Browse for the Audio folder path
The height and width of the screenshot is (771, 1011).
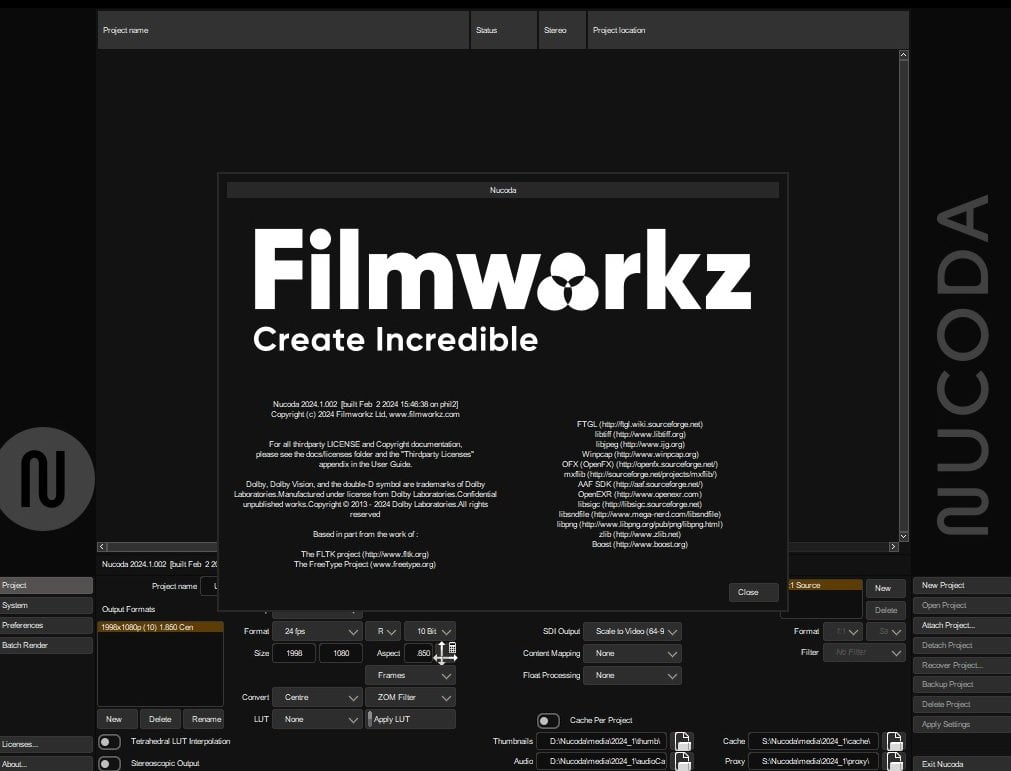click(x=682, y=761)
